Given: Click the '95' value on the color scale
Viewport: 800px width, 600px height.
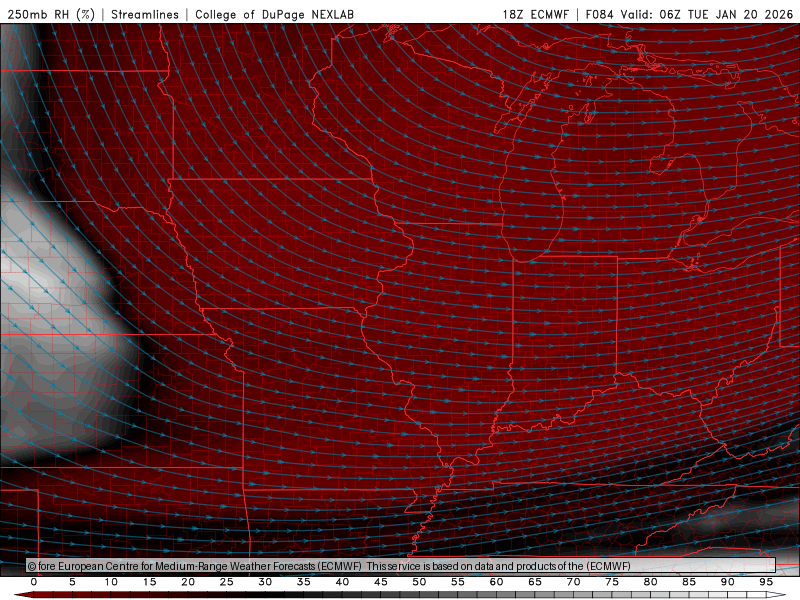Looking at the screenshot, I should (766, 582).
